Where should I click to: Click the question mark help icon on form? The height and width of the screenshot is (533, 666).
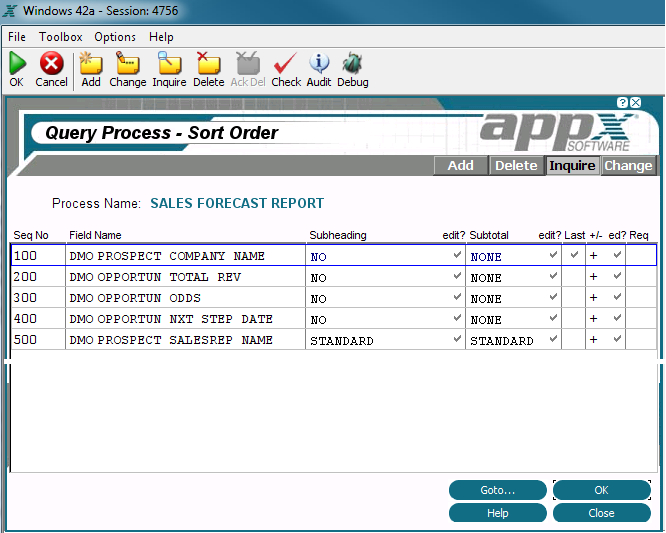(x=622, y=102)
